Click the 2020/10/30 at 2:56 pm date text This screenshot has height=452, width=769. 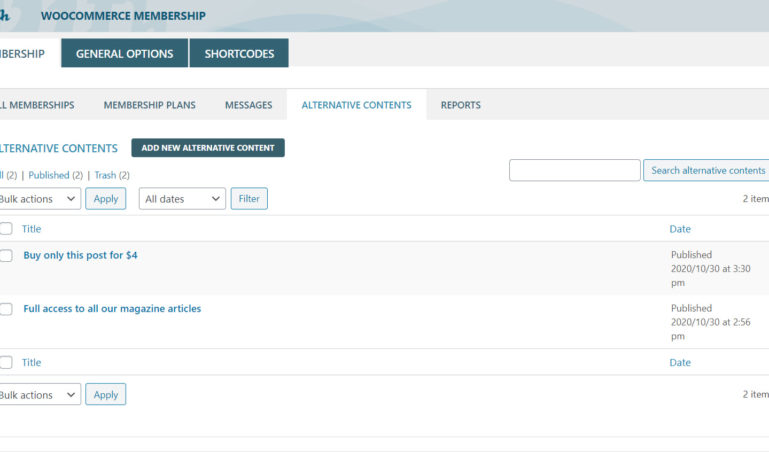pos(711,329)
